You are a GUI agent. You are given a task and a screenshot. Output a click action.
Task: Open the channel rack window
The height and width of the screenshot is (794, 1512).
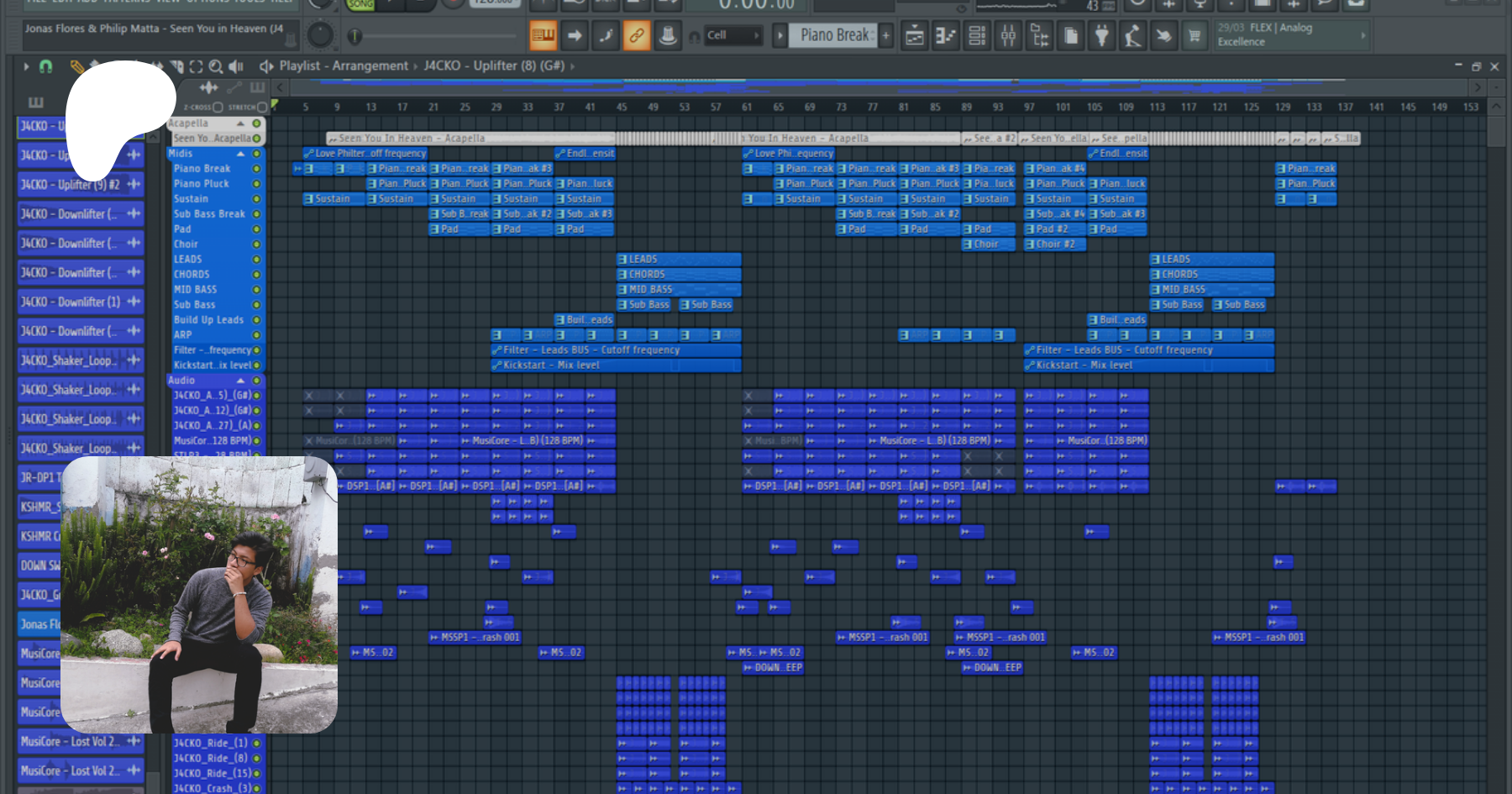pos(977,35)
